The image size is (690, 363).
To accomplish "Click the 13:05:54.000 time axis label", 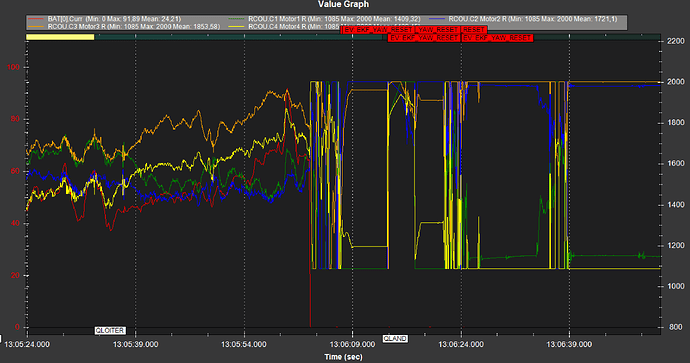I will [244, 344].
